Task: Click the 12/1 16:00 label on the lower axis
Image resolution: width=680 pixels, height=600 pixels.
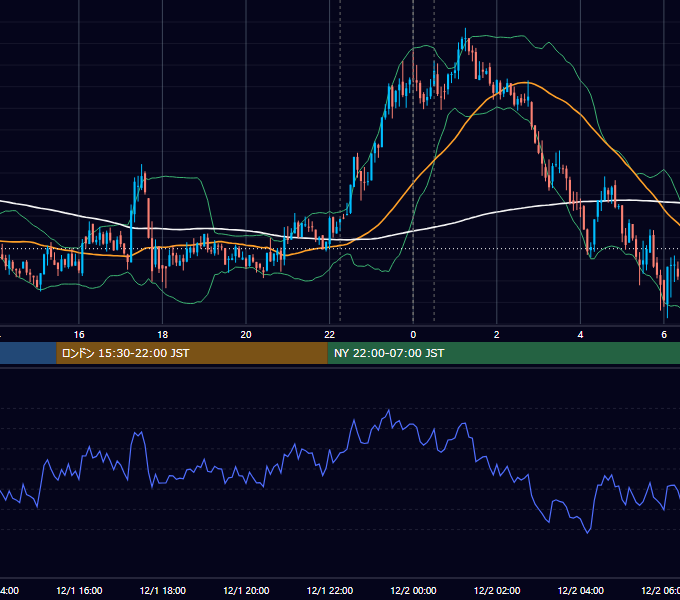Action: point(79,590)
